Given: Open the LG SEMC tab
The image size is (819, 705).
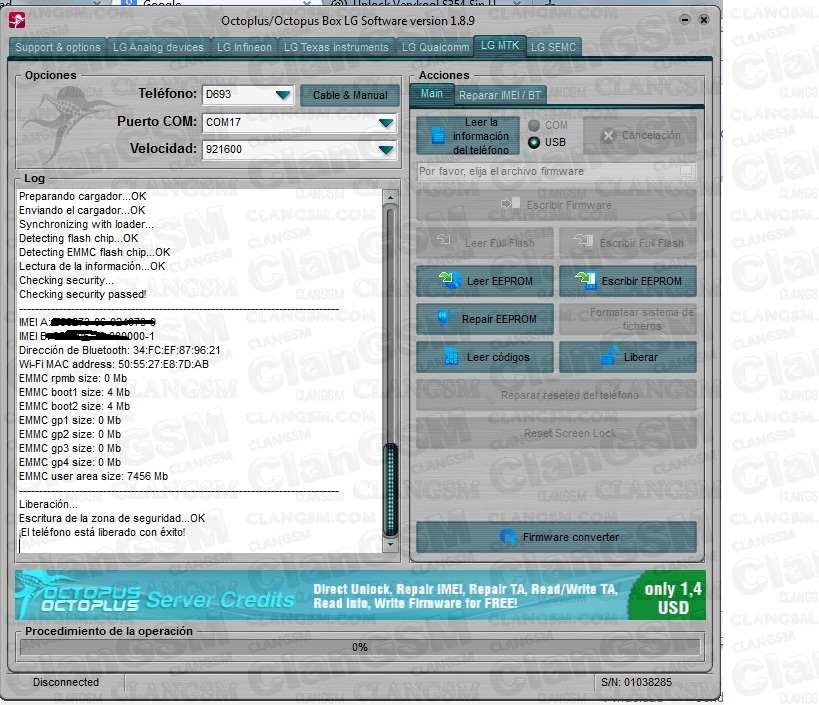Looking at the screenshot, I should tap(553, 48).
